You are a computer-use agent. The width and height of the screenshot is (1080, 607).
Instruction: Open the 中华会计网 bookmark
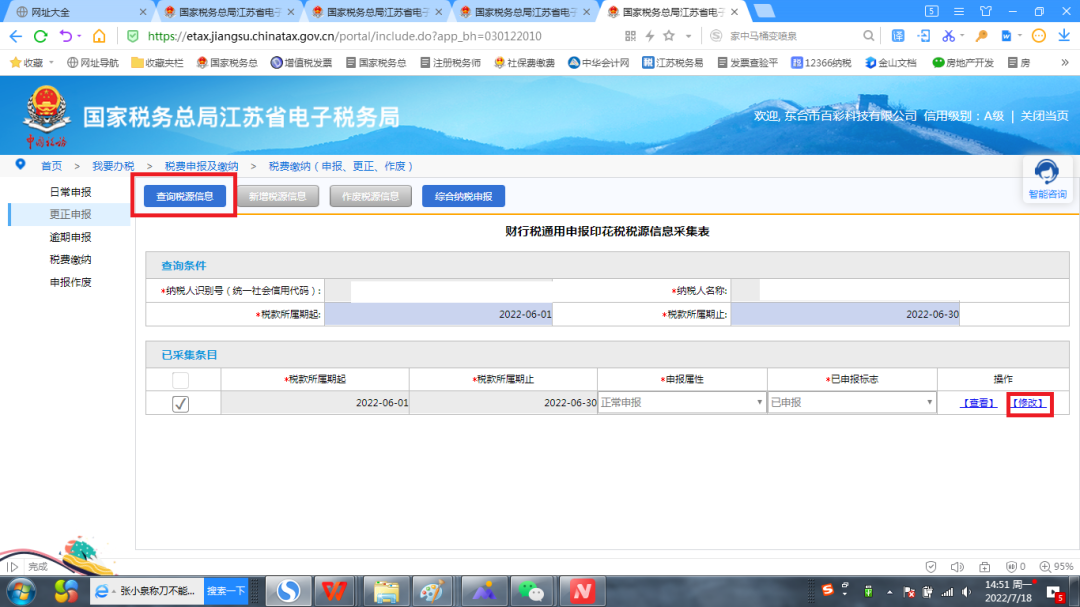pos(599,63)
